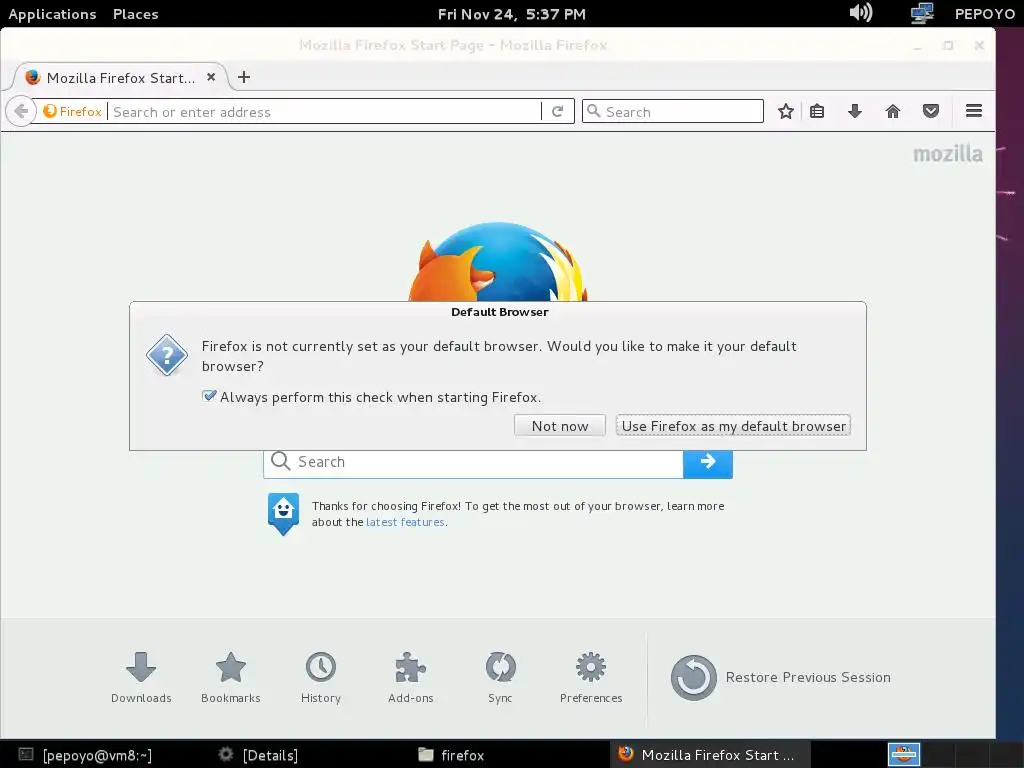Select the Mozilla Firefox Start Page tab

pos(121,78)
